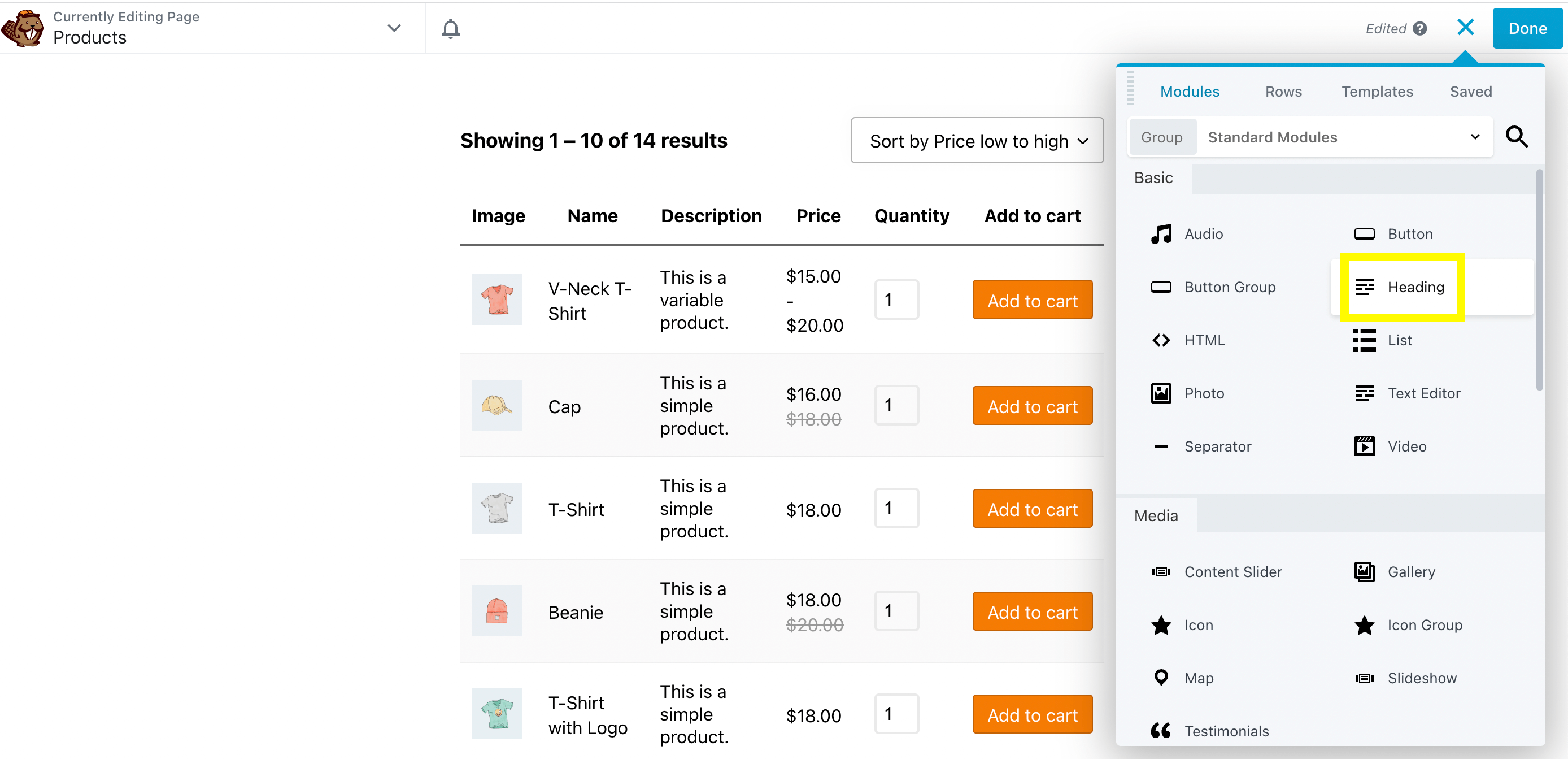Open the Sort by Price dropdown
The height and width of the screenshot is (759, 1568).
(977, 141)
